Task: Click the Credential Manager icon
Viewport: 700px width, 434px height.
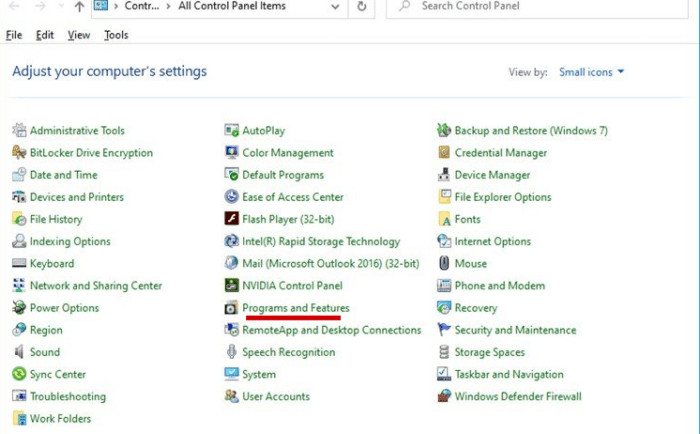Action: tap(444, 152)
